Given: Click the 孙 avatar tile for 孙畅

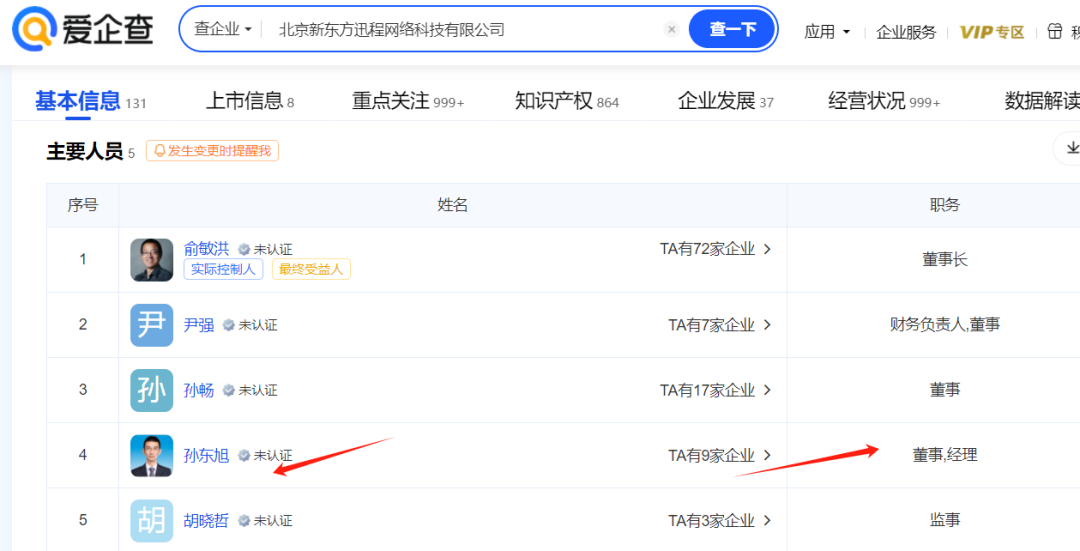Looking at the screenshot, I should pyautogui.click(x=152, y=391).
